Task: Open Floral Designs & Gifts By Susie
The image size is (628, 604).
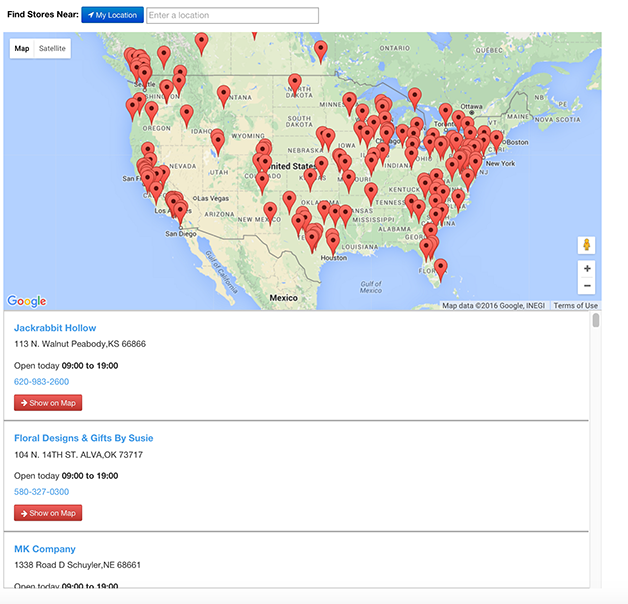Action: click(x=84, y=438)
